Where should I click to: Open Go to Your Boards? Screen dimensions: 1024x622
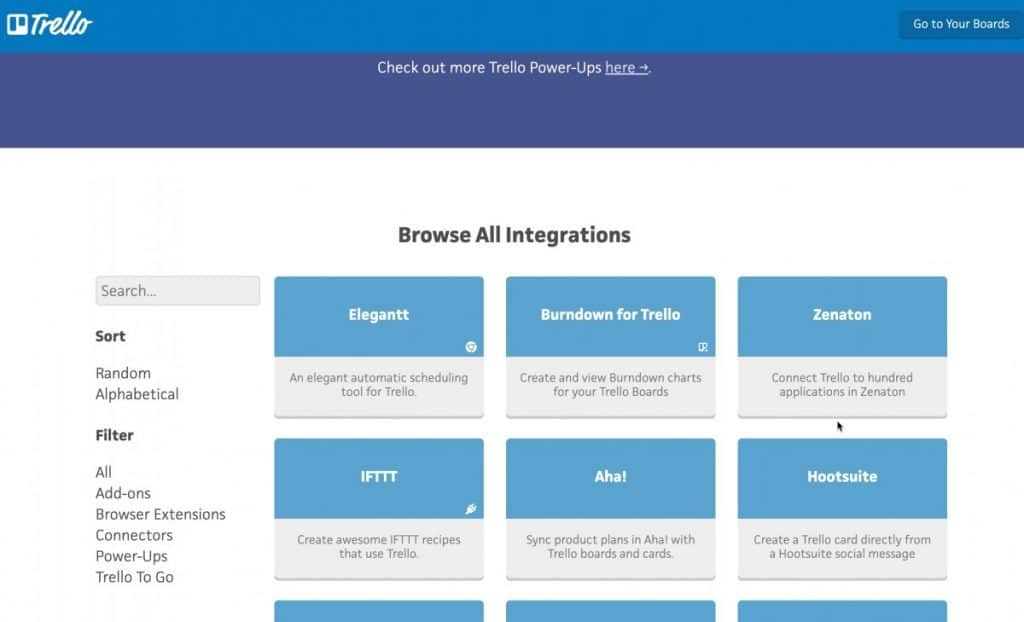tap(961, 24)
